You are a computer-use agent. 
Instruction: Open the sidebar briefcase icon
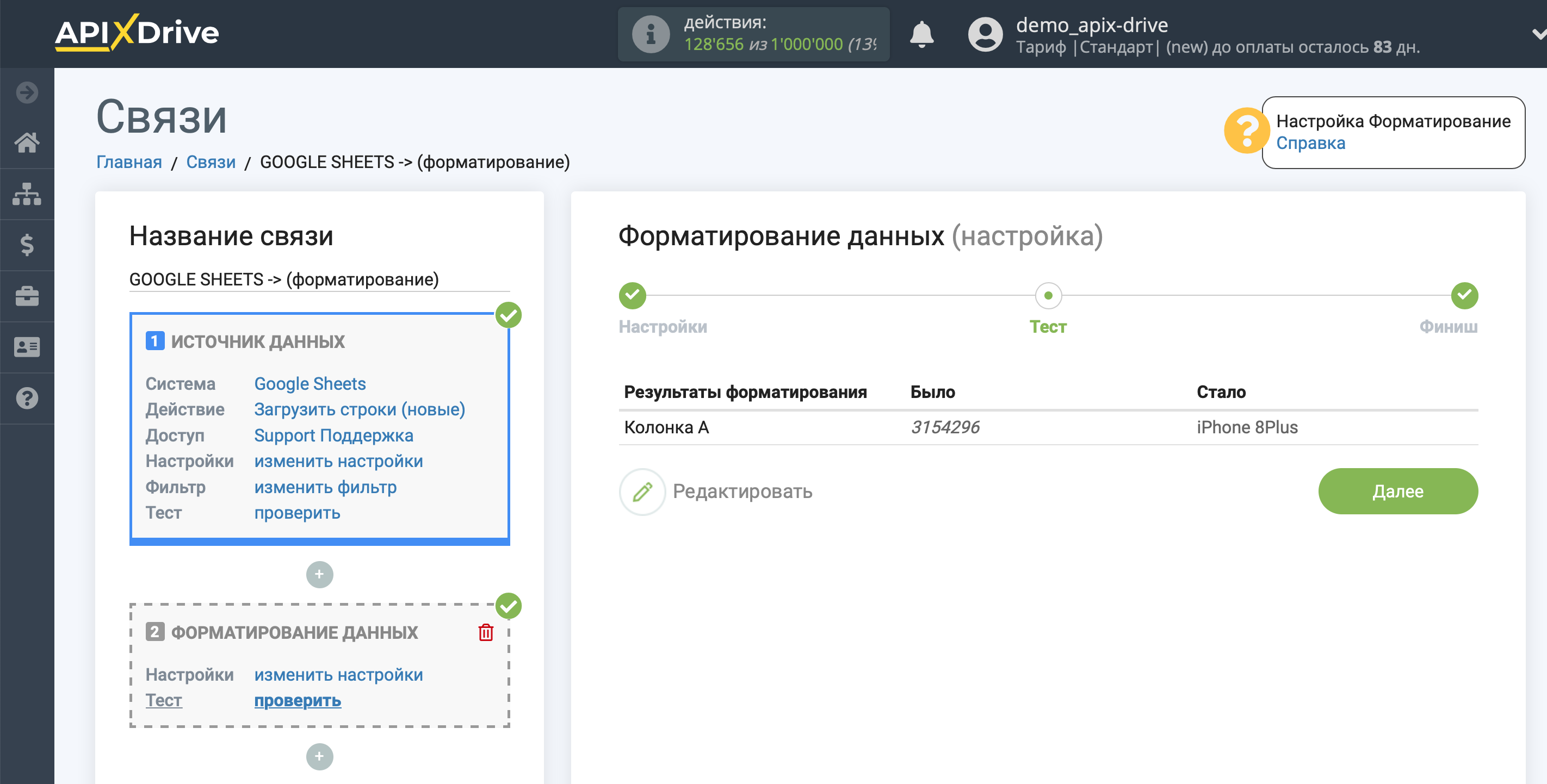click(x=27, y=296)
